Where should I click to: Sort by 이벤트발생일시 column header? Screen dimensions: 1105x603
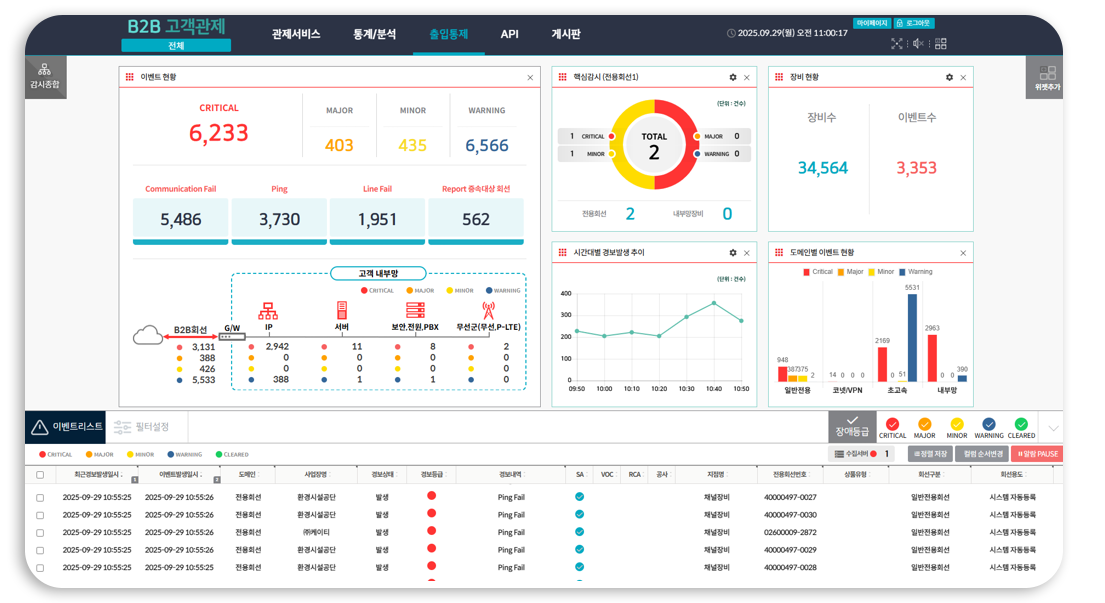click(x=180, y=475)
